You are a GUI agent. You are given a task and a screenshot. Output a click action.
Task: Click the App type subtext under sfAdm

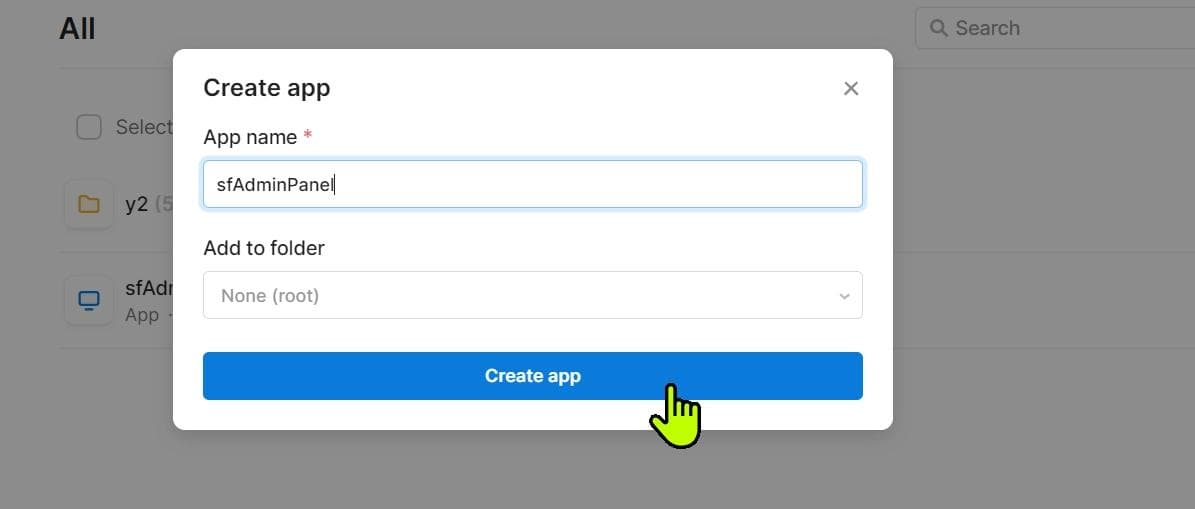point(142,315)
